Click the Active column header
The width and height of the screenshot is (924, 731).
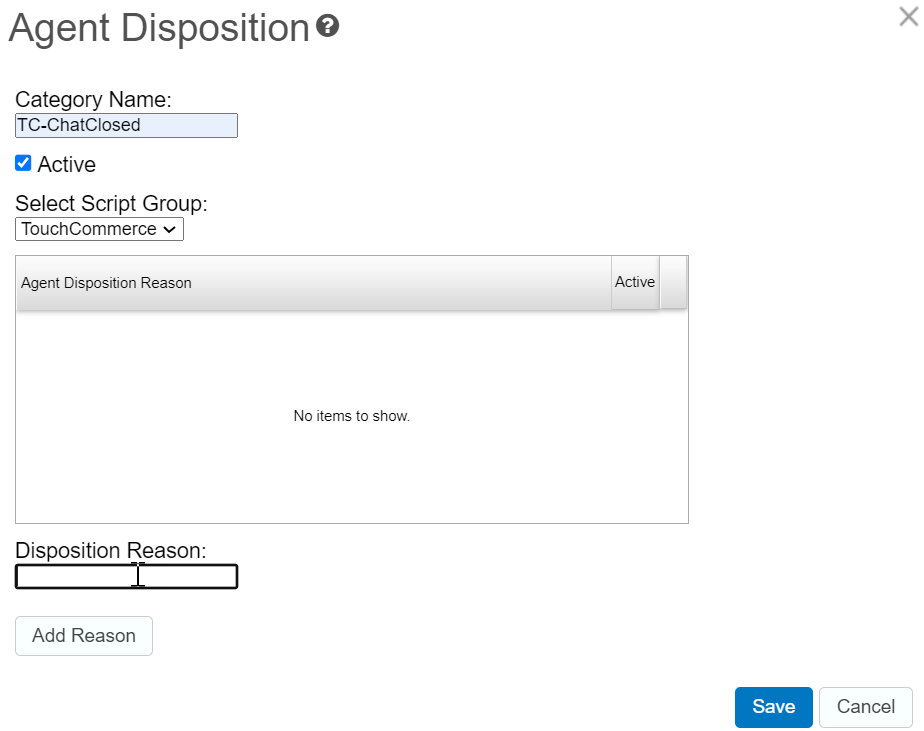635,282
